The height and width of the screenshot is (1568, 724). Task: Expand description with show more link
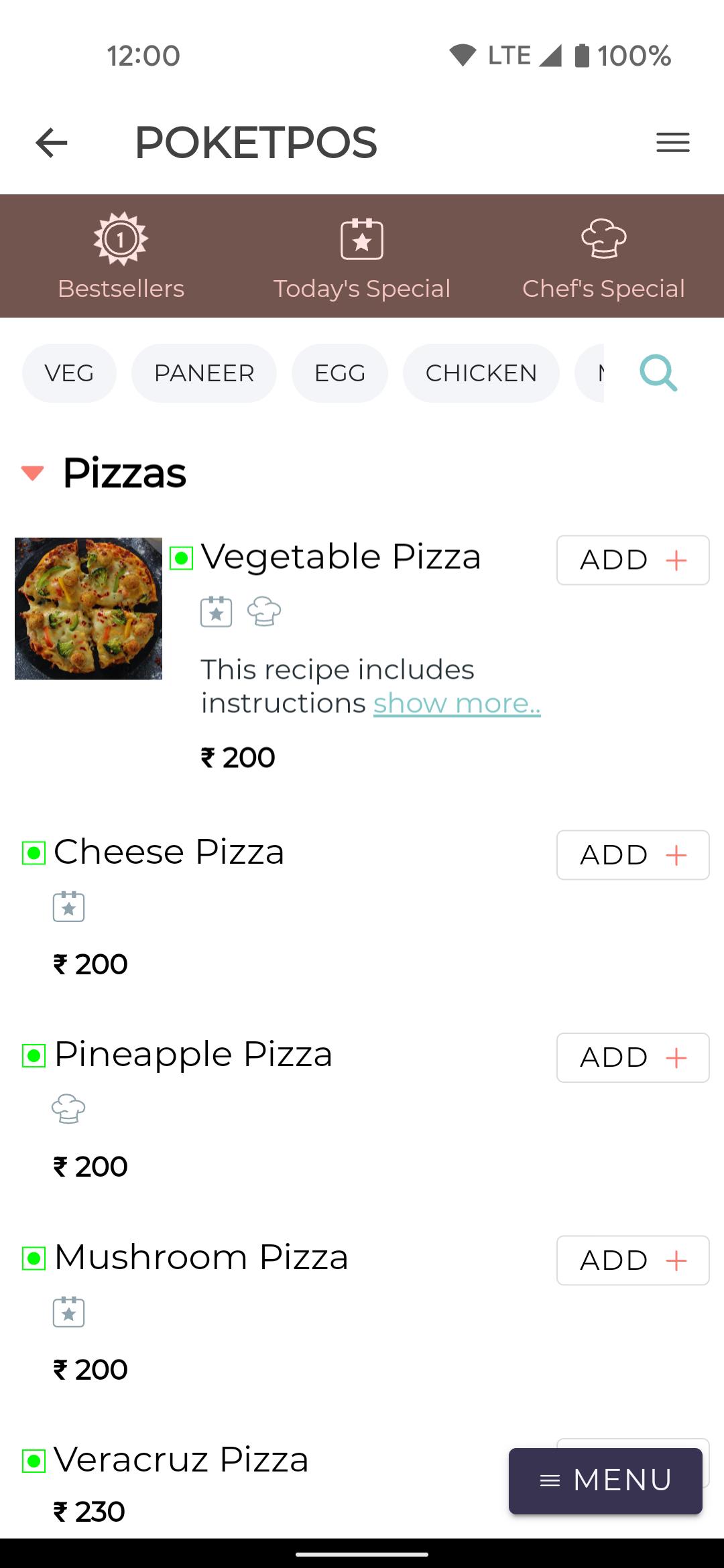(457, 704)
